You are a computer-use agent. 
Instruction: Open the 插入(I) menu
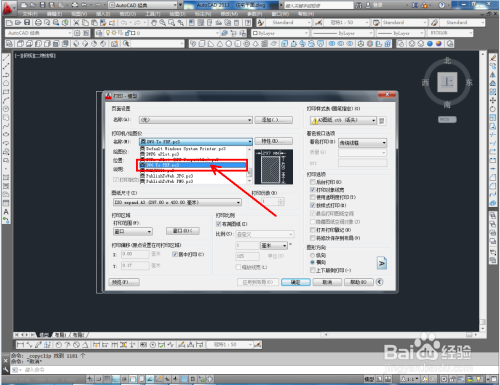pyautogui.click(x=103, y=14)
